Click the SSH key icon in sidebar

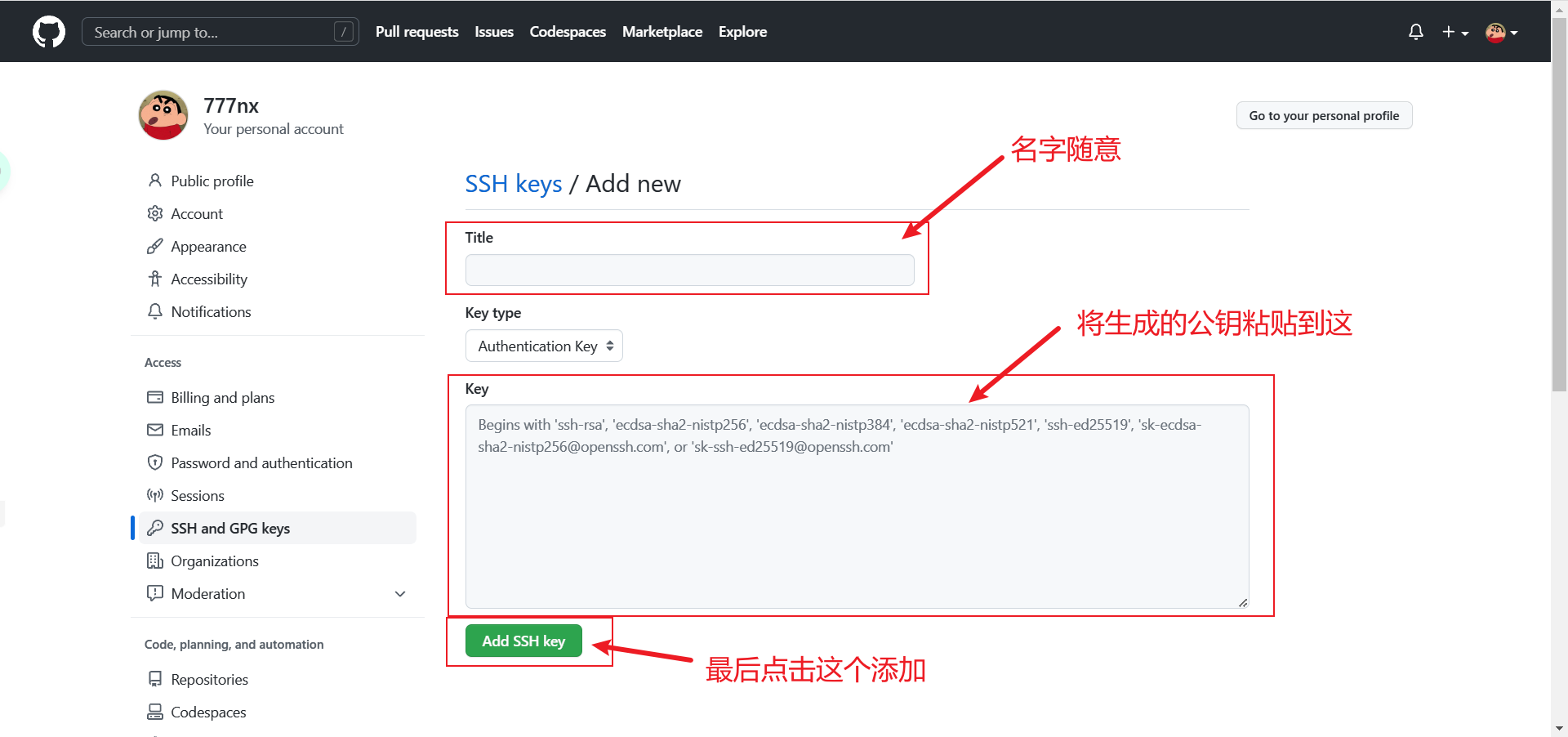(x=155, y=528)
